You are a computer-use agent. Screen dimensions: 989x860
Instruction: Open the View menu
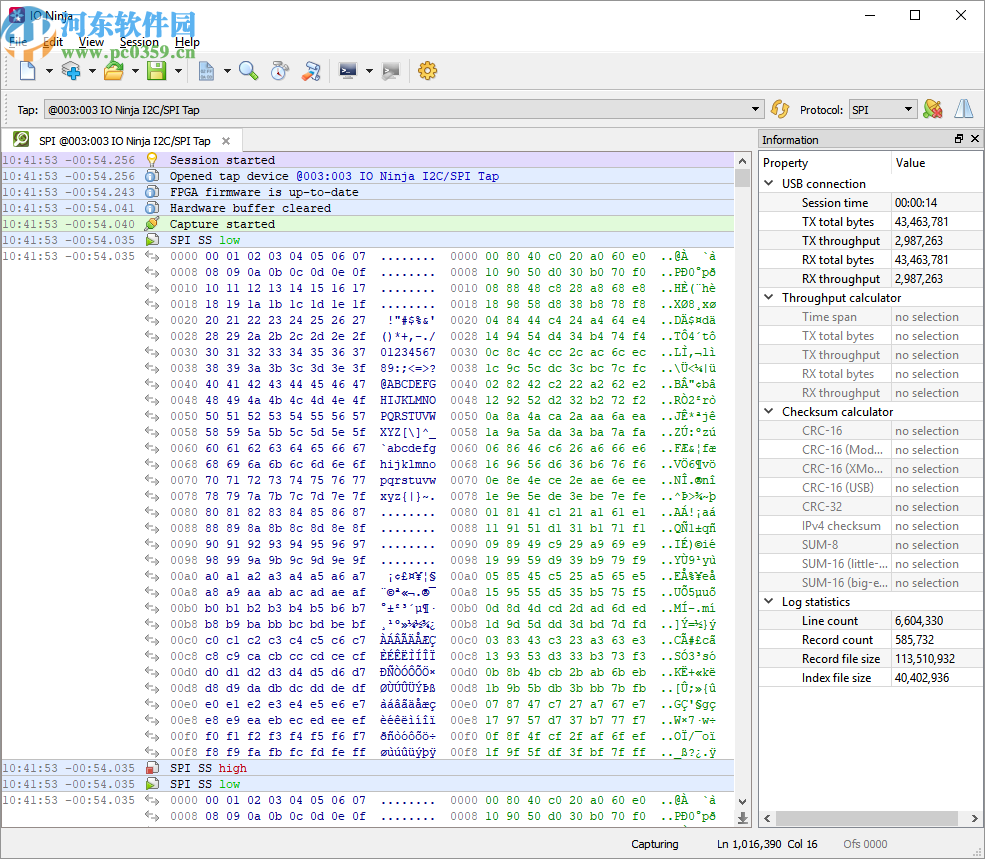point(91,42)
